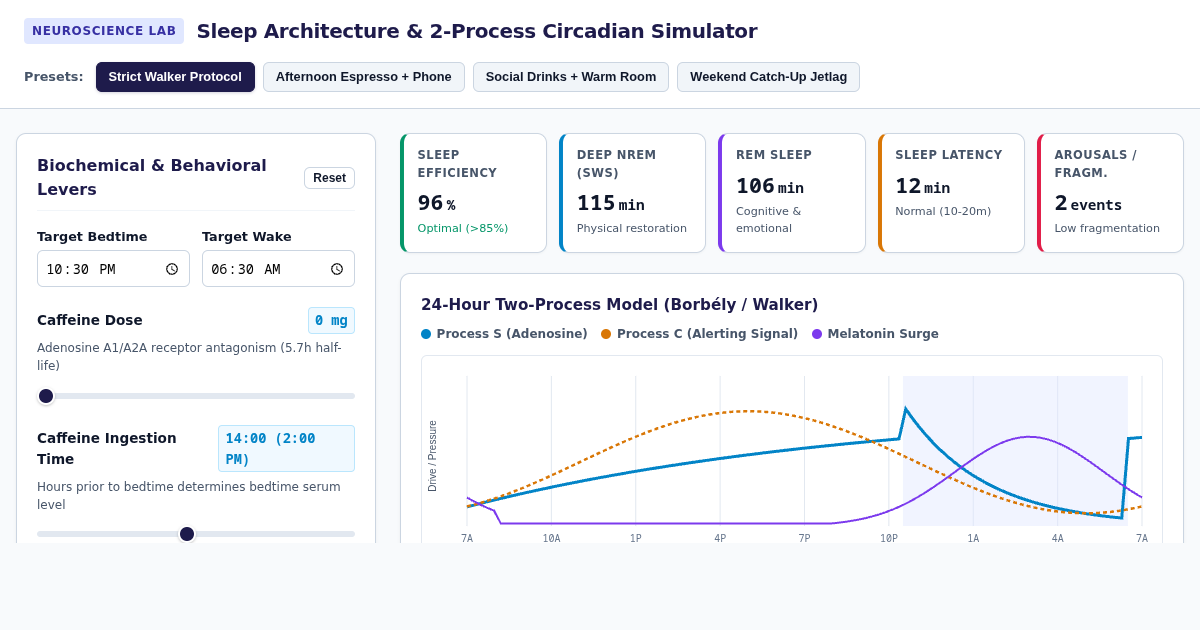Apply Afternoon Espresso + Phone preset
Viewport: 1200px width, 630px height.
(x=364, y=77)
